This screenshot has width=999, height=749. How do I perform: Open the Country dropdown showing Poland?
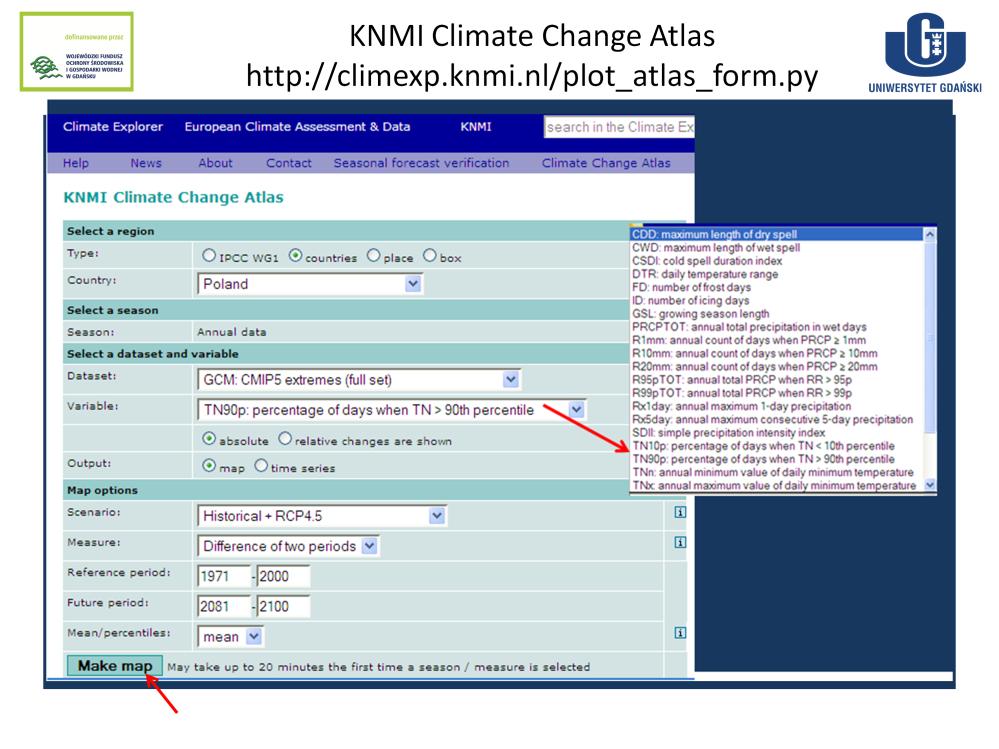pos(310,284)
